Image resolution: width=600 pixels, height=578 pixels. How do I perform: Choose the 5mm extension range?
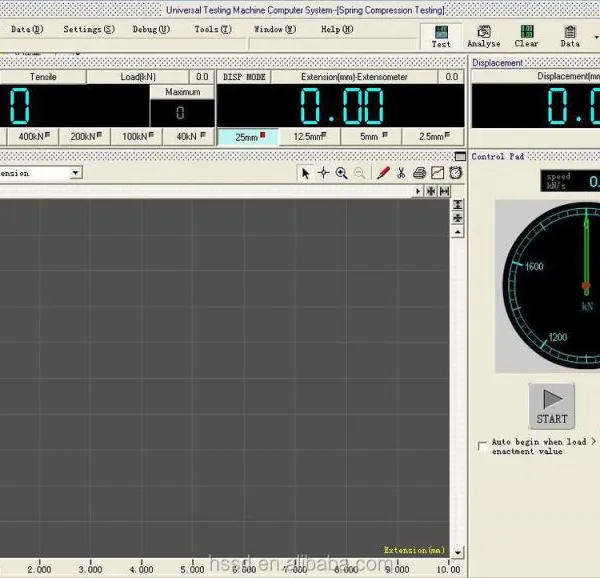tap(371, 137)
